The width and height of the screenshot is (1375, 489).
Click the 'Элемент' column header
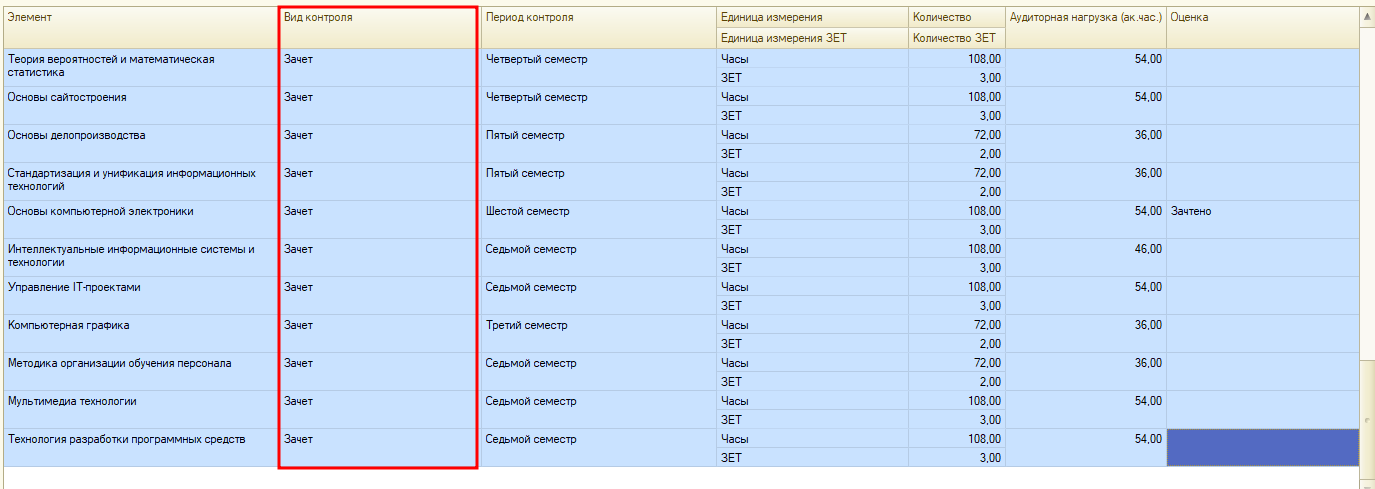coord(140,18)
